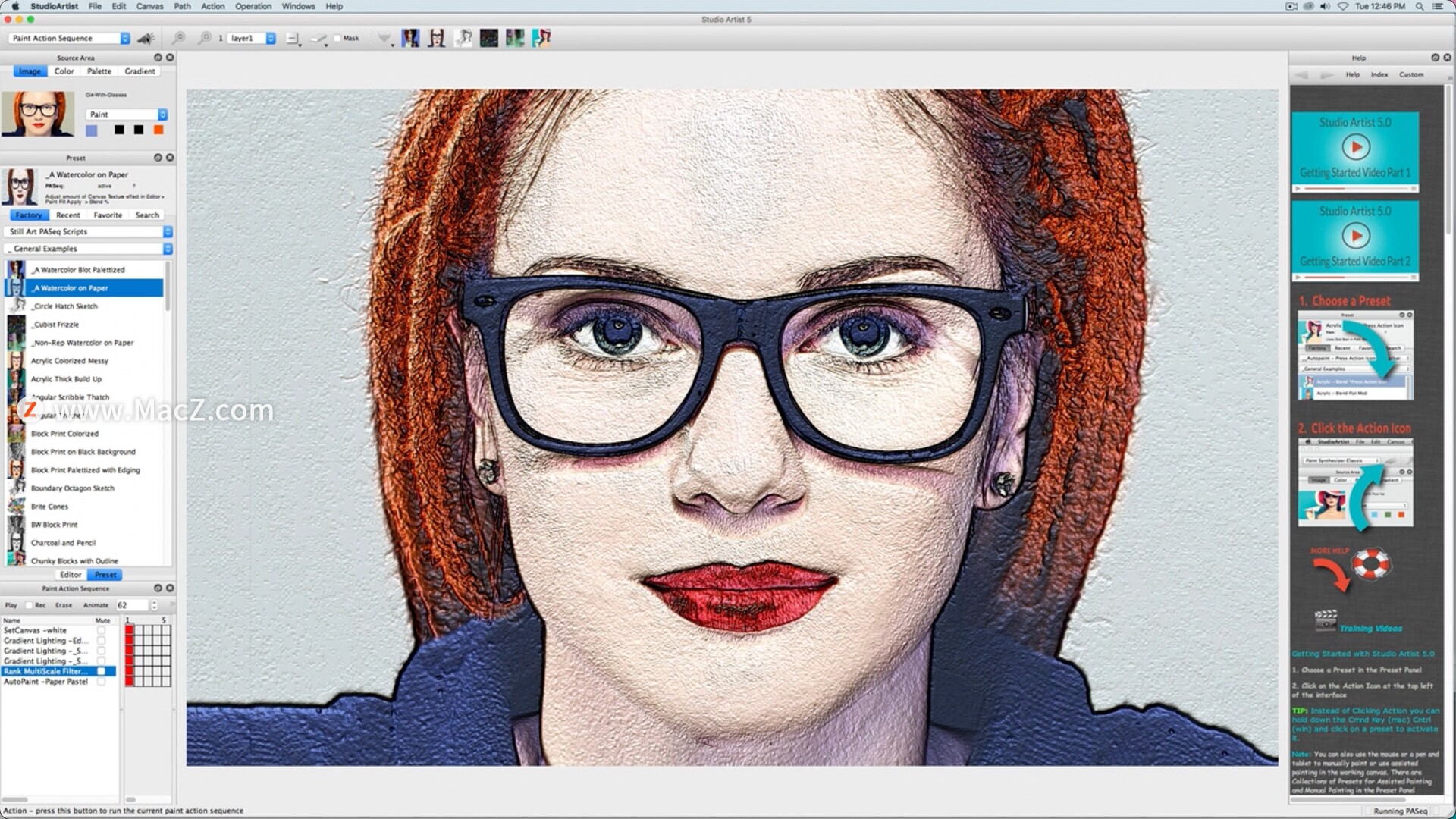Viewport: 1456px width, 819px height.
Task: Click the orange color swatch under the source image
Action: click(158, 130)
